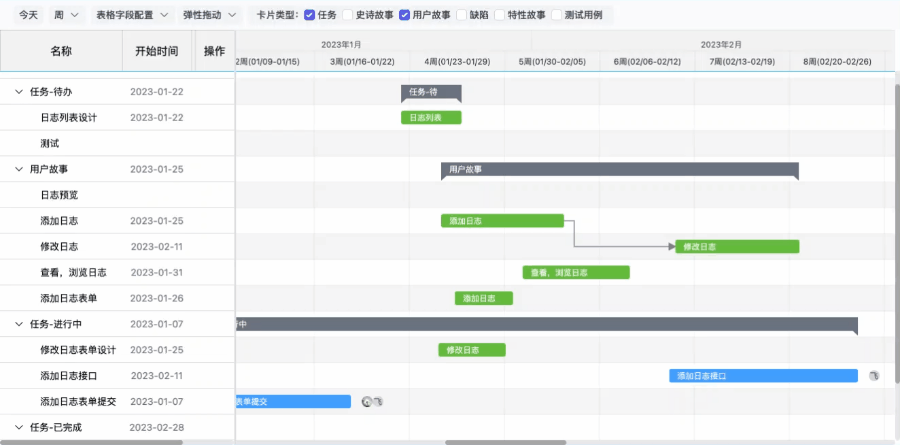Enable the 史诗故事 card type checkbox
This screenshot has width=900, height=445.
(348, 15)
